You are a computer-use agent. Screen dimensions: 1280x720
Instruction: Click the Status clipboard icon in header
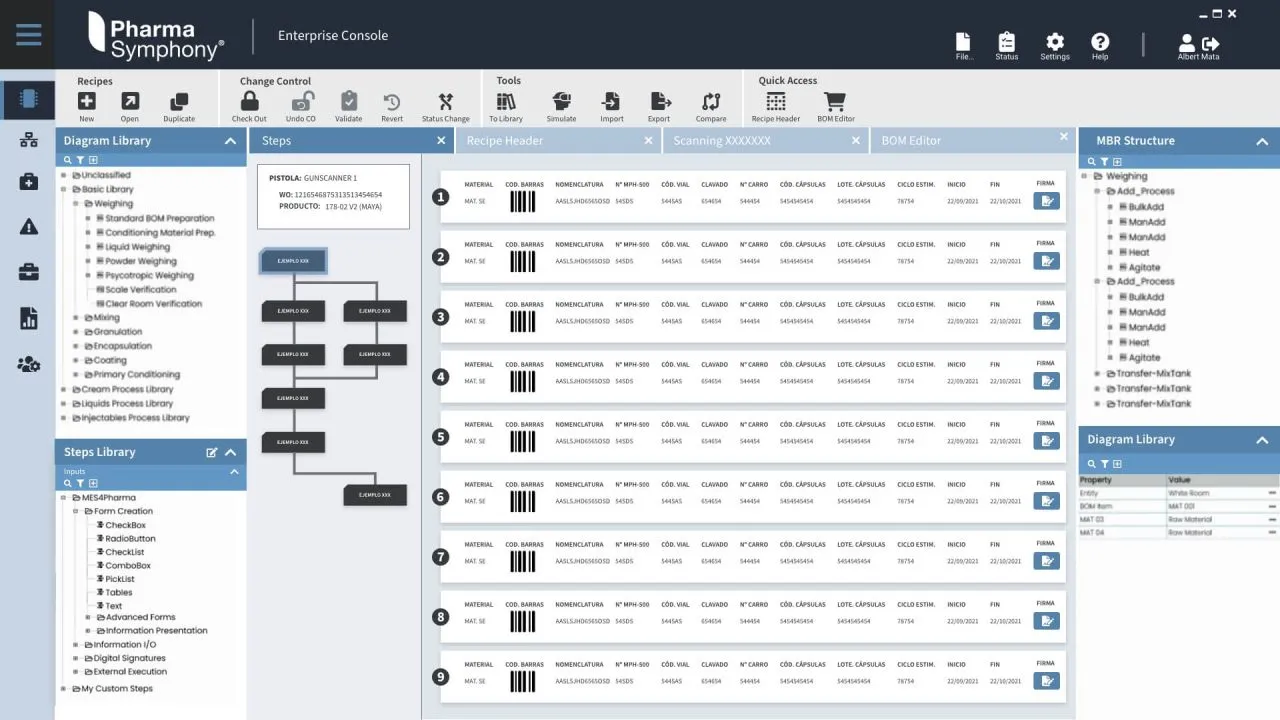[x=1006, y=42]
